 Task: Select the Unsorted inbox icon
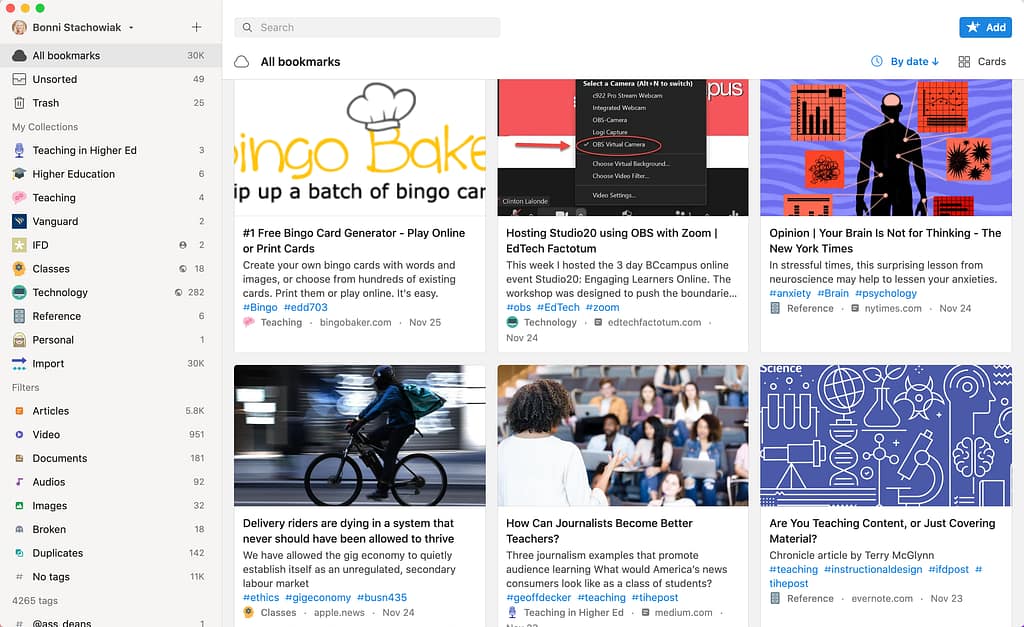tap(19, 79)
